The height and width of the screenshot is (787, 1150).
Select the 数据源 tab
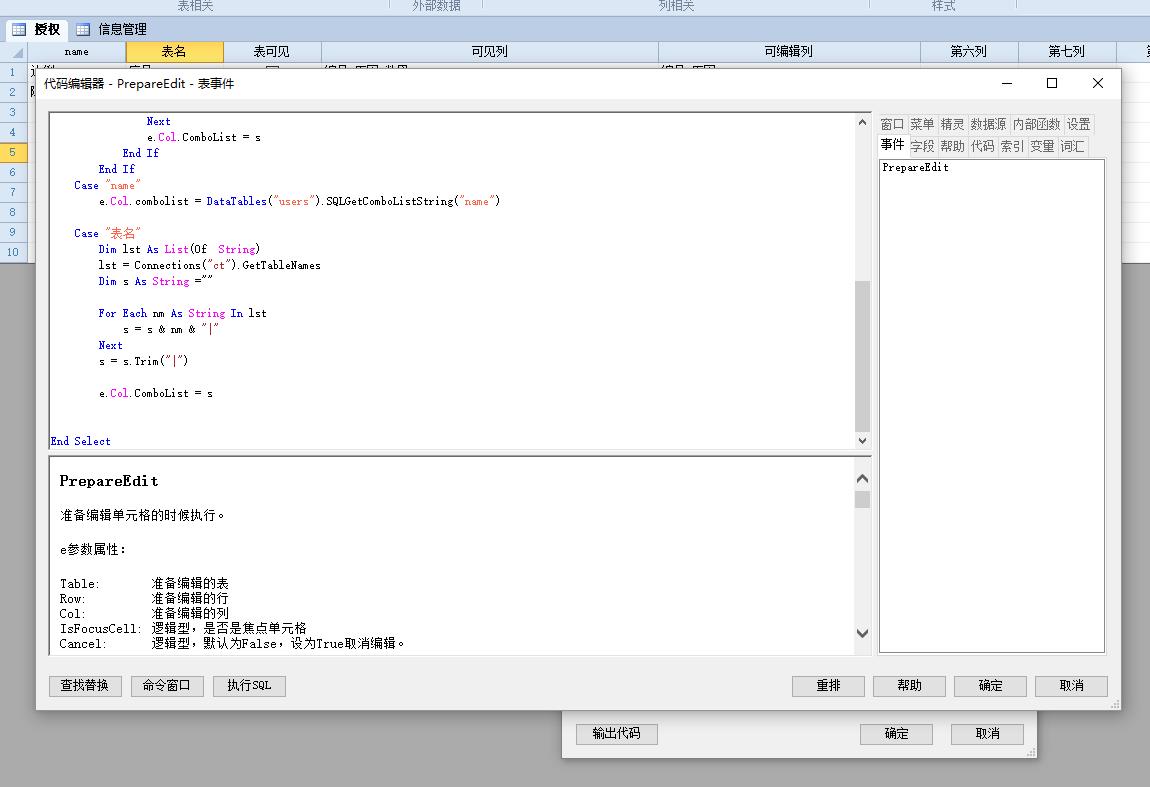pyautogui.click(x=988, y=124)
